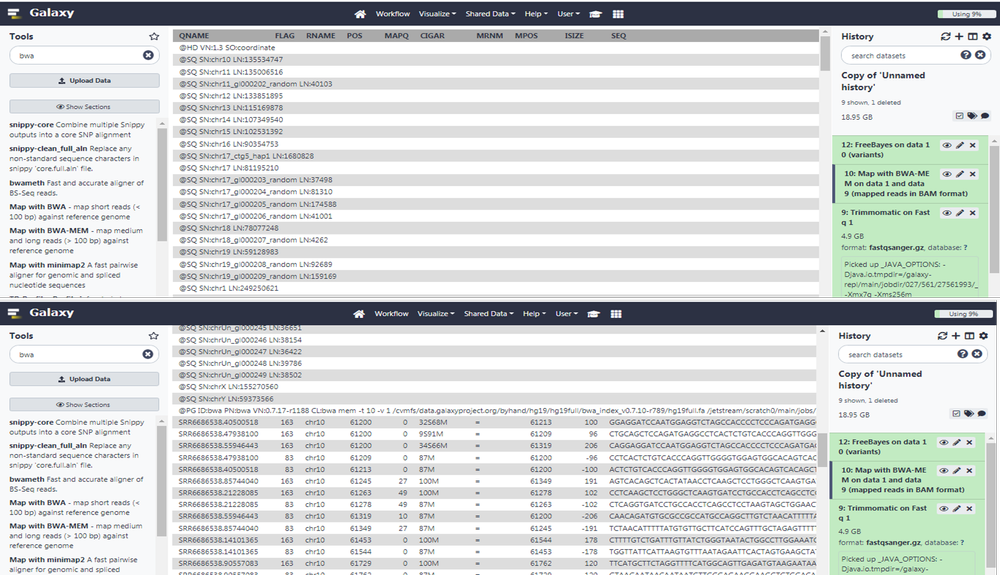Expand tool sections via upper Show Sections
The height and width of the screenshot is (575, 1000).
click(x=84, y=106)
